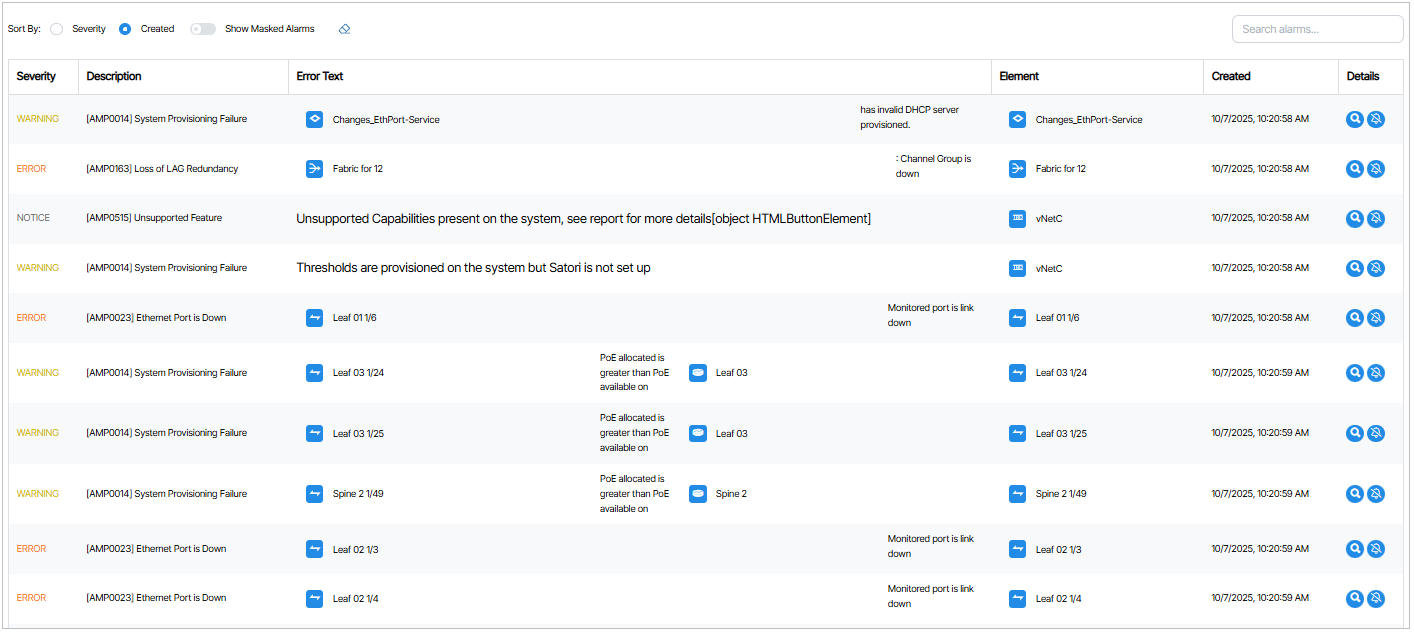Click the eraser clear-filter icon
This screenshot has height=632, width=1414.
[344, 29]
